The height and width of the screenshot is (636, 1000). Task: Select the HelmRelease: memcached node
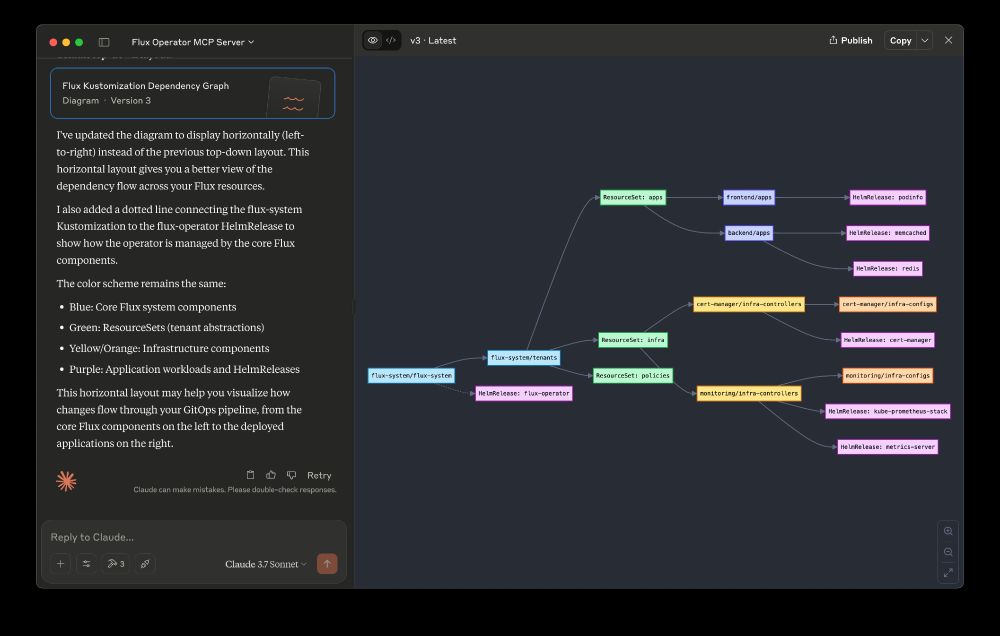(x=887, y=233)
